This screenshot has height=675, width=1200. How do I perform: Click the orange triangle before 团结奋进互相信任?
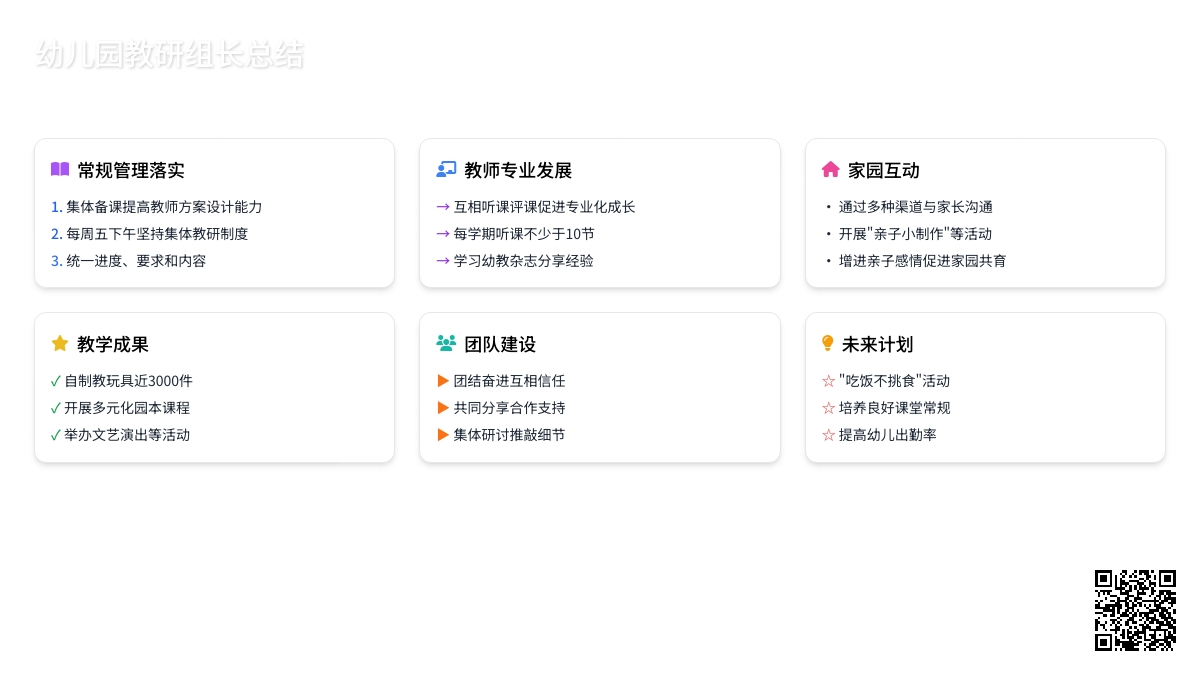[443, 381]
